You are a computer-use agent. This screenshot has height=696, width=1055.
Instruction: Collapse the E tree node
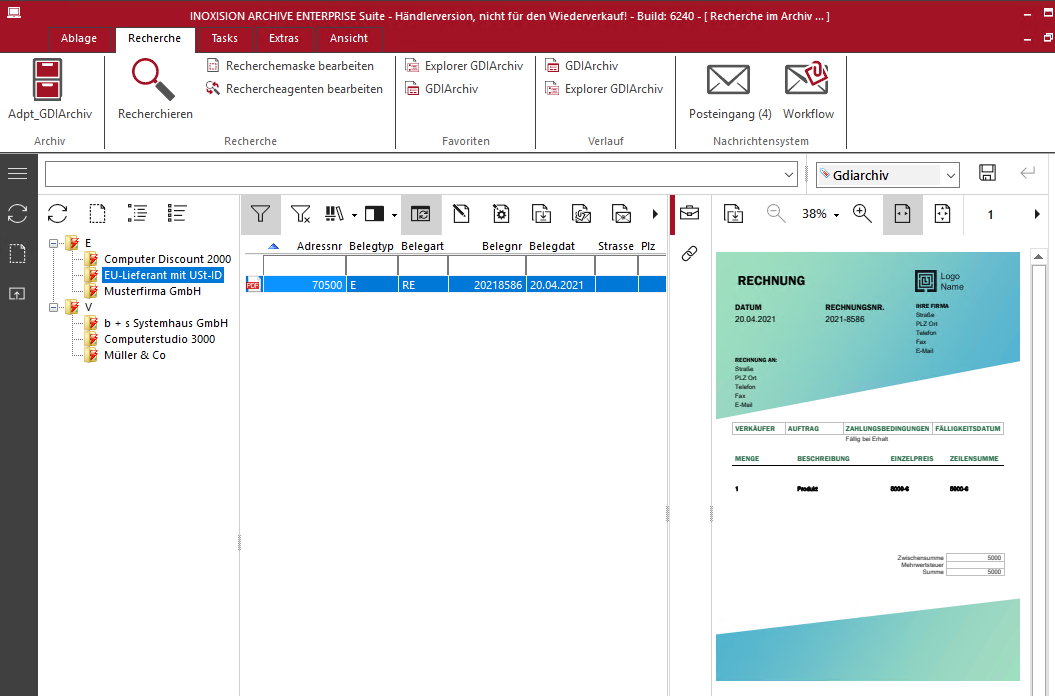pos(54,243)
